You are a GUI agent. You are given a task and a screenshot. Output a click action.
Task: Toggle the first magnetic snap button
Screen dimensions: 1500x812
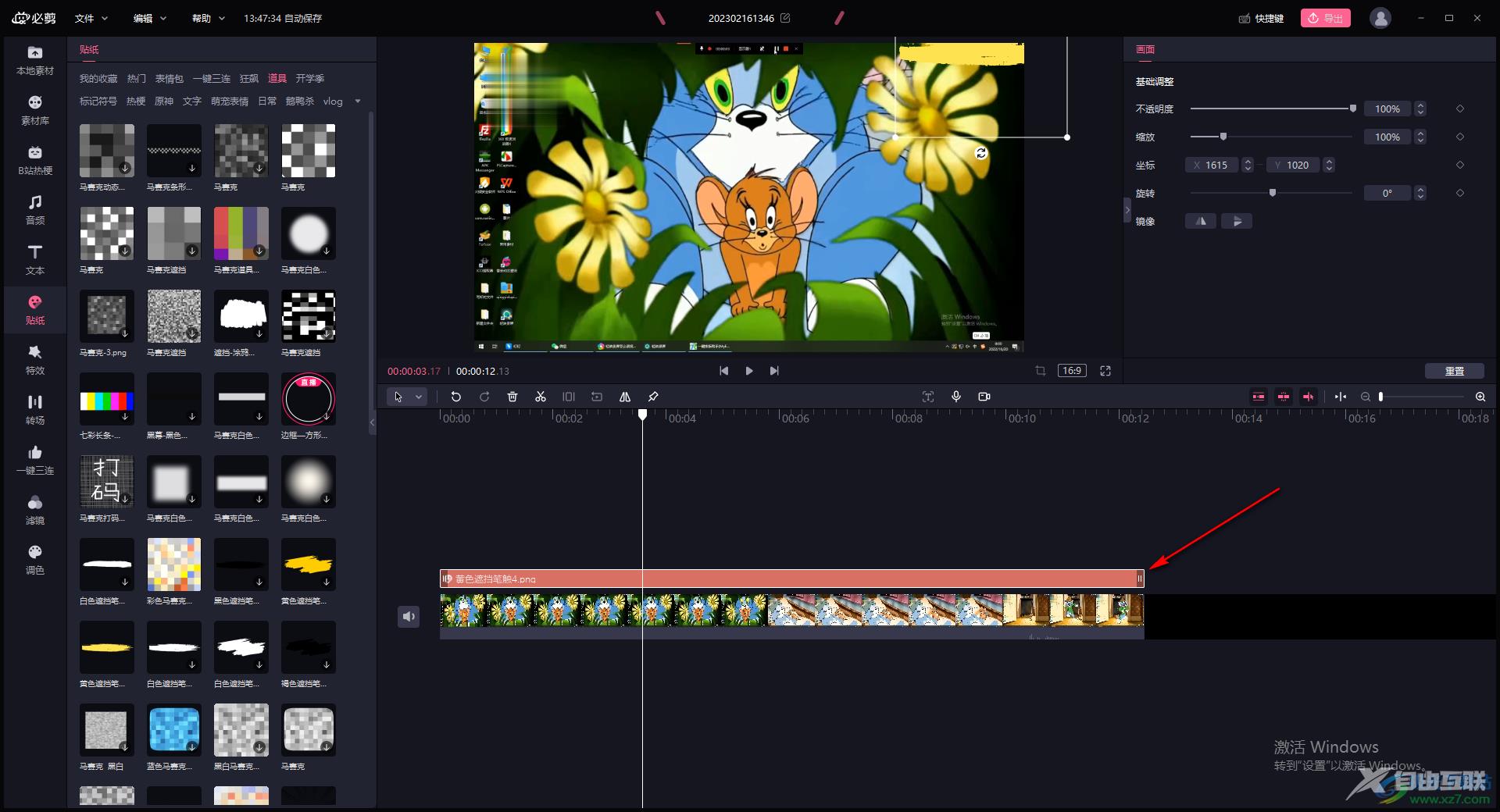(1259, 397)
